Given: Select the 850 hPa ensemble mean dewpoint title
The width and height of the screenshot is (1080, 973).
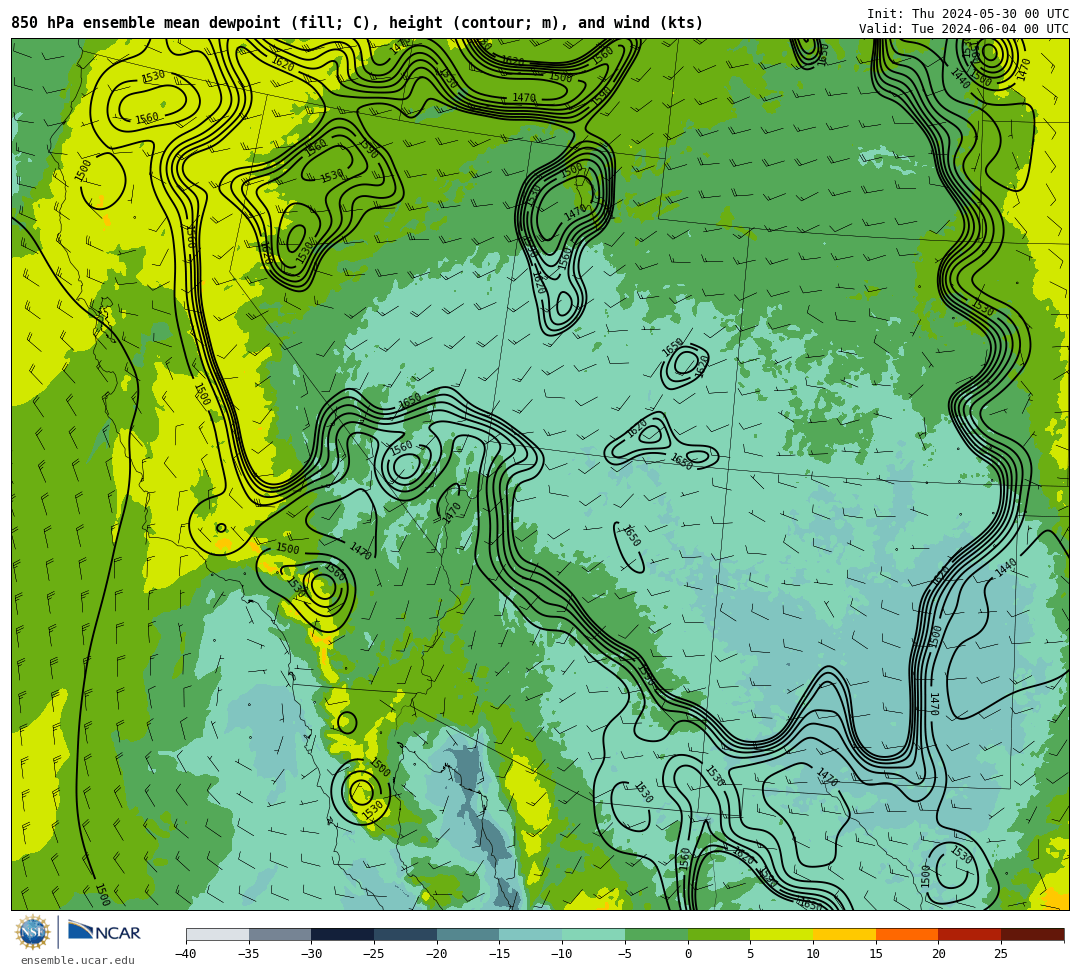Looking at the screenshot, I should (357, 23).
